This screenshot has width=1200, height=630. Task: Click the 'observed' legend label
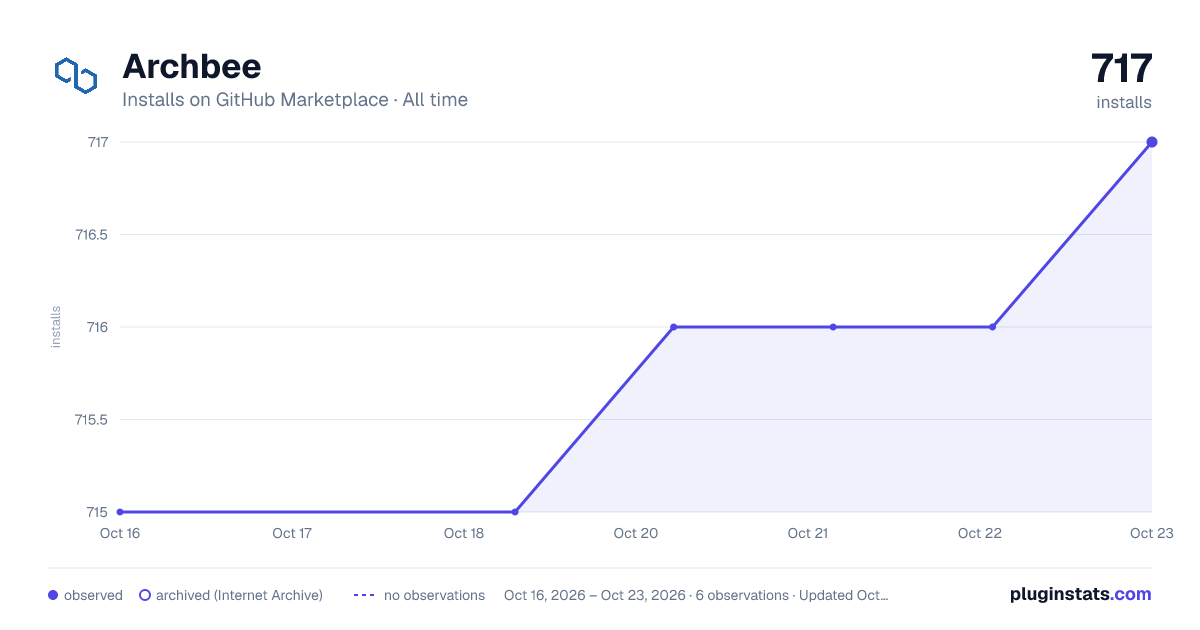pyautogui.click(x=93, y=595)
